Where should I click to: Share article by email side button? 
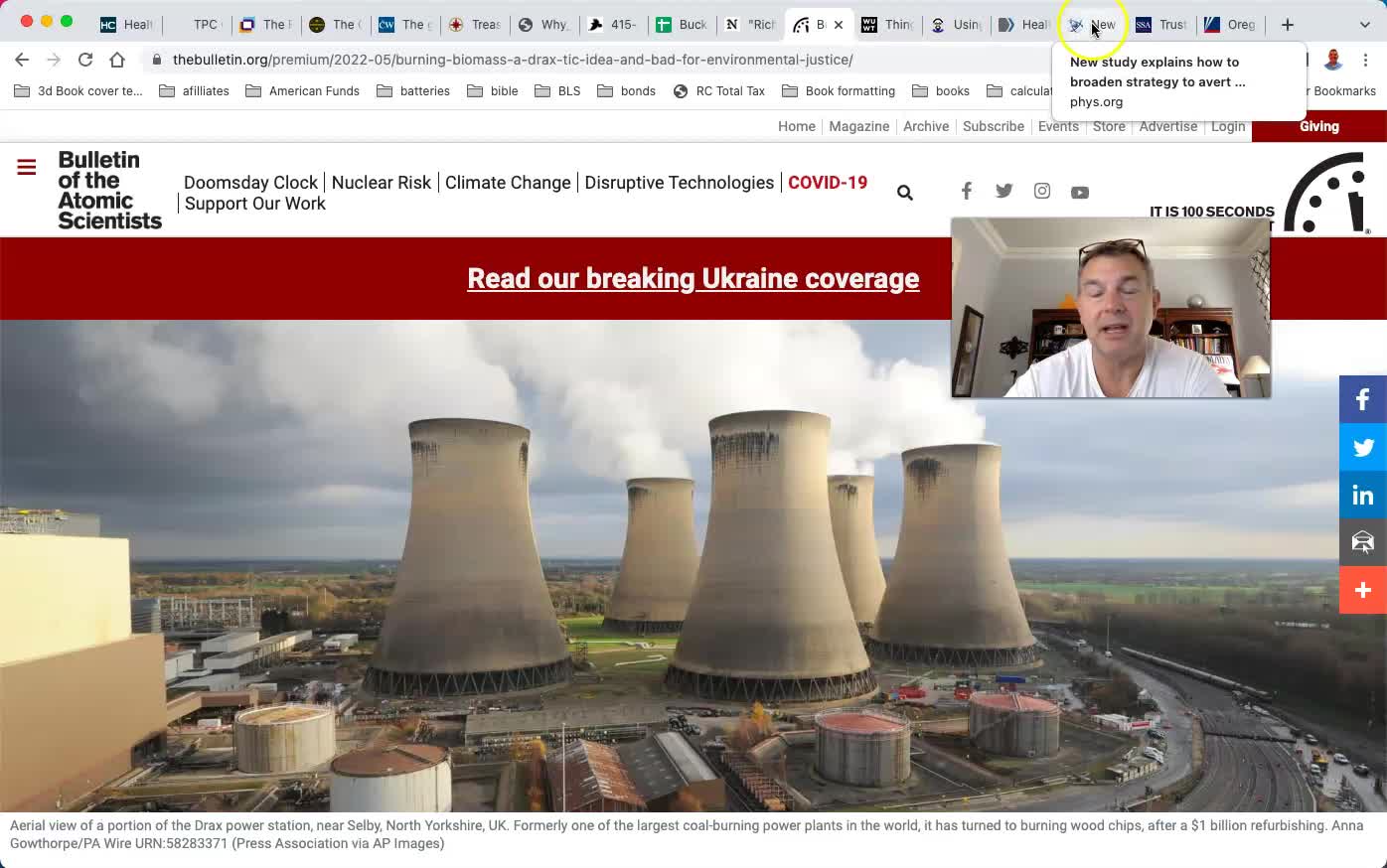1363,542
